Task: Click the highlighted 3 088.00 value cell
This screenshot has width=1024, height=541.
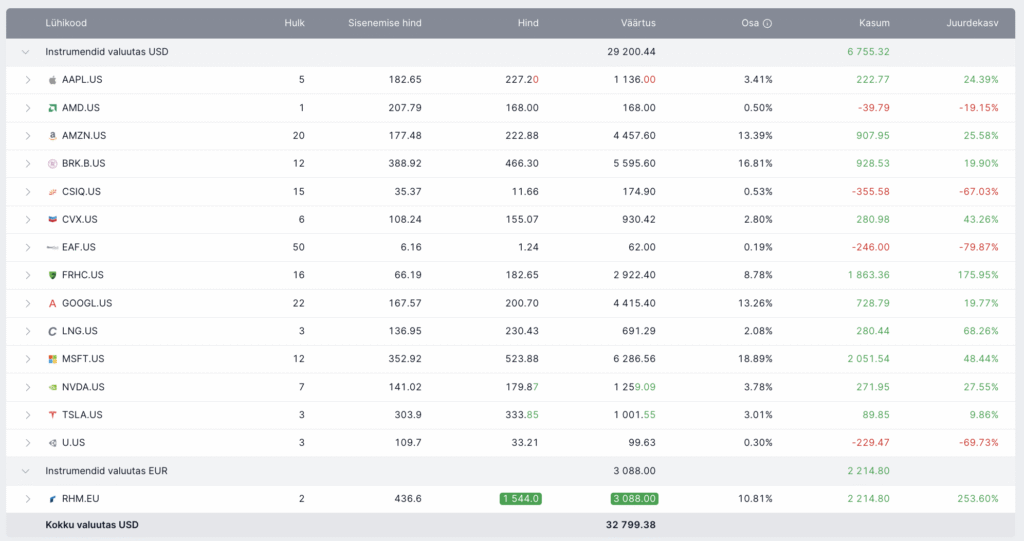Action: click(634, 499)
